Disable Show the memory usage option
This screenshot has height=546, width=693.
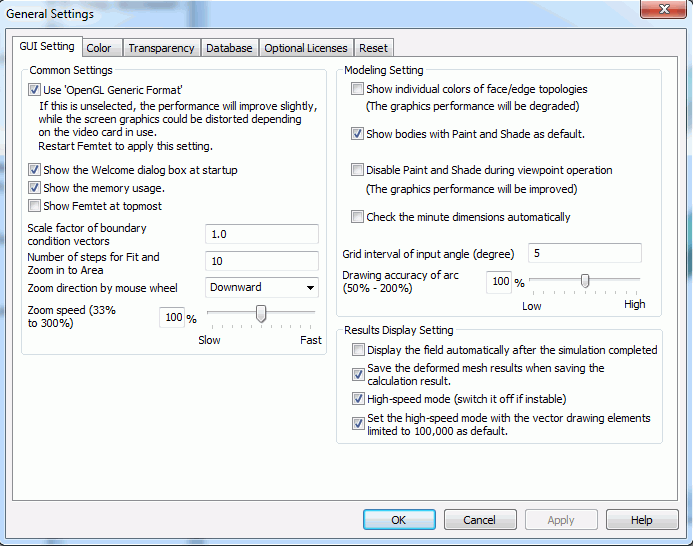click(x=35, y=188)
